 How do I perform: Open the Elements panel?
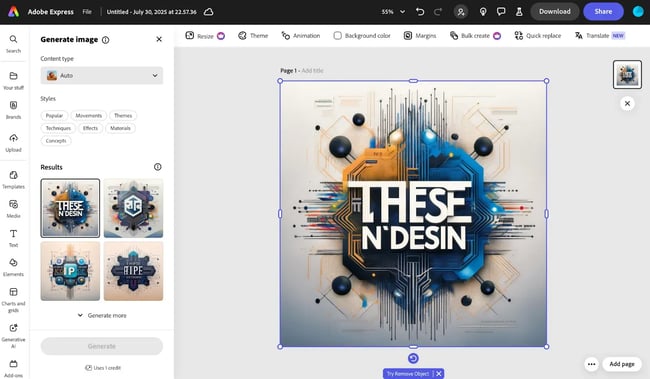pos(13,267)
